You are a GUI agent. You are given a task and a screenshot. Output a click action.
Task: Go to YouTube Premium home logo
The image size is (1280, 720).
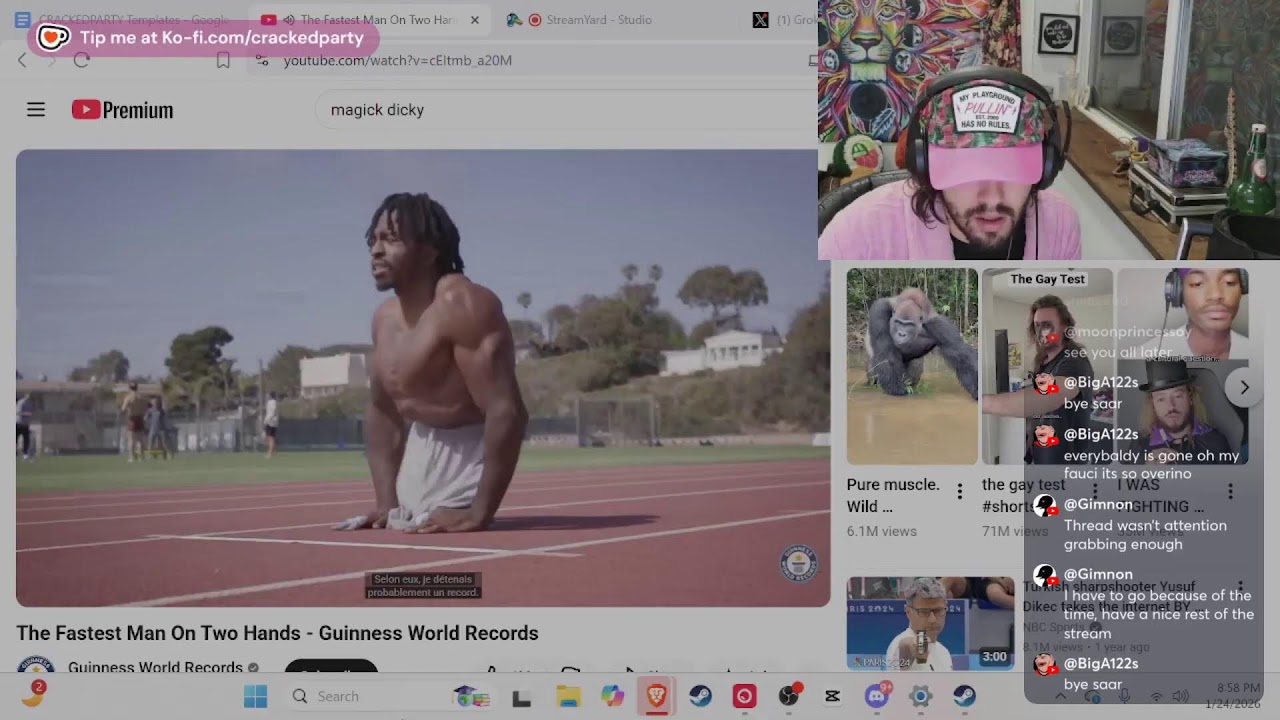pyautogui.click(x=123, y=110)
